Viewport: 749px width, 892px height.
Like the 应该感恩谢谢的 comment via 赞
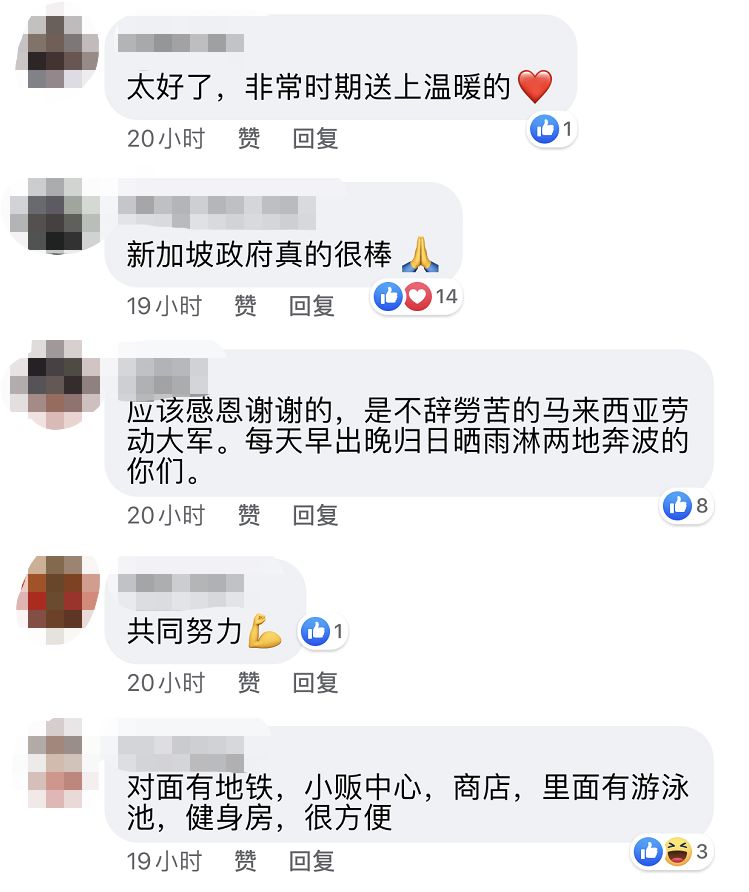(249, 515)
